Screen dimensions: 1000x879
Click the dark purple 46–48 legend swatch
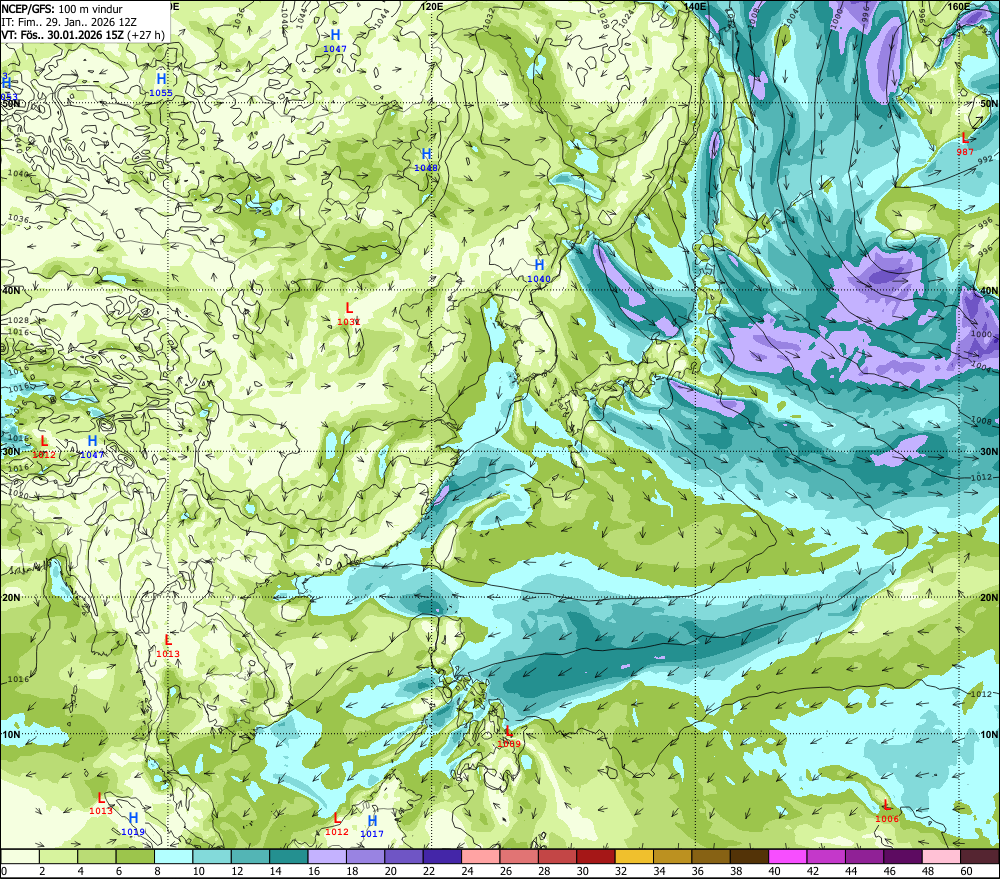[902, 856]
